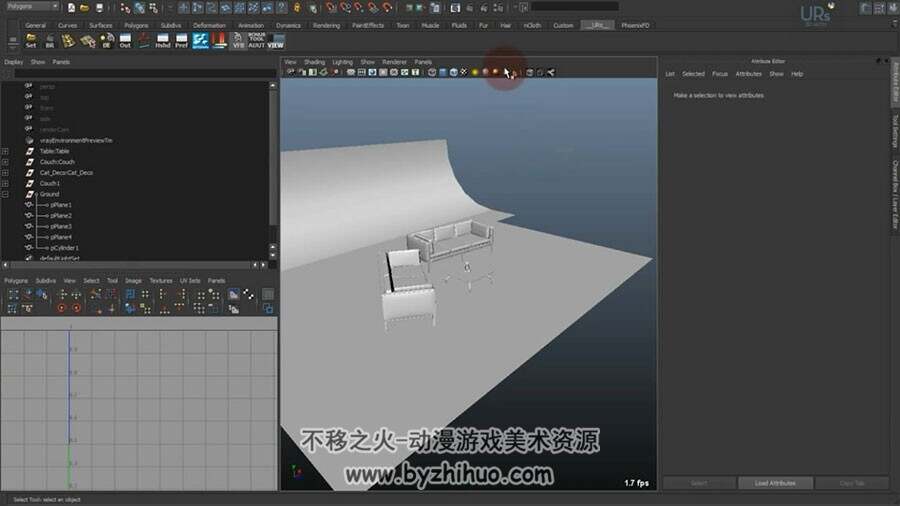Switch to the Polygons shelf tab
Screen dimensions: 900x506
[x=136, y=26]
